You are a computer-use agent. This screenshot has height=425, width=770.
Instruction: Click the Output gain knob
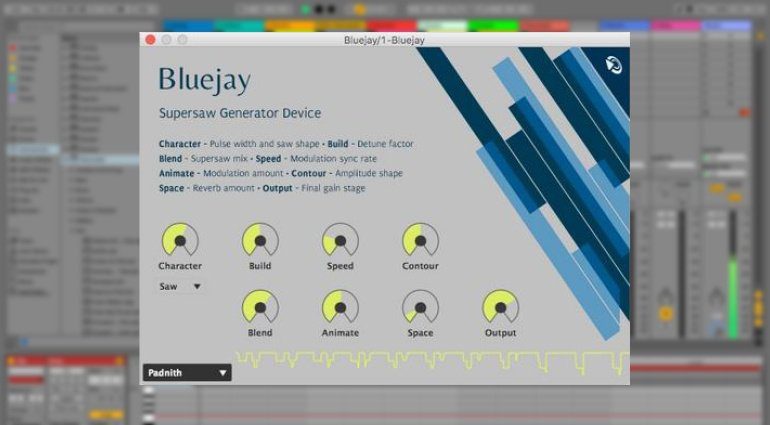point(500,307)
